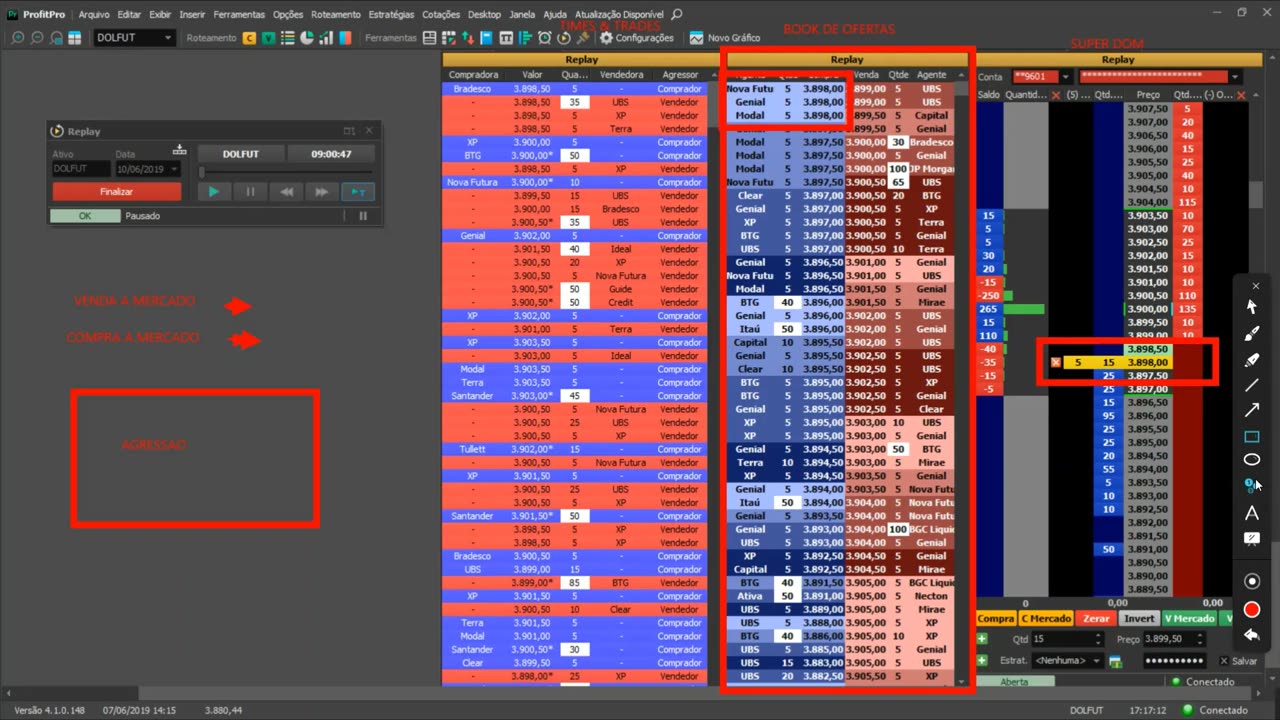Click the green plus beside Estrat.
This screenshot has height=720, width=1280.
982,661
